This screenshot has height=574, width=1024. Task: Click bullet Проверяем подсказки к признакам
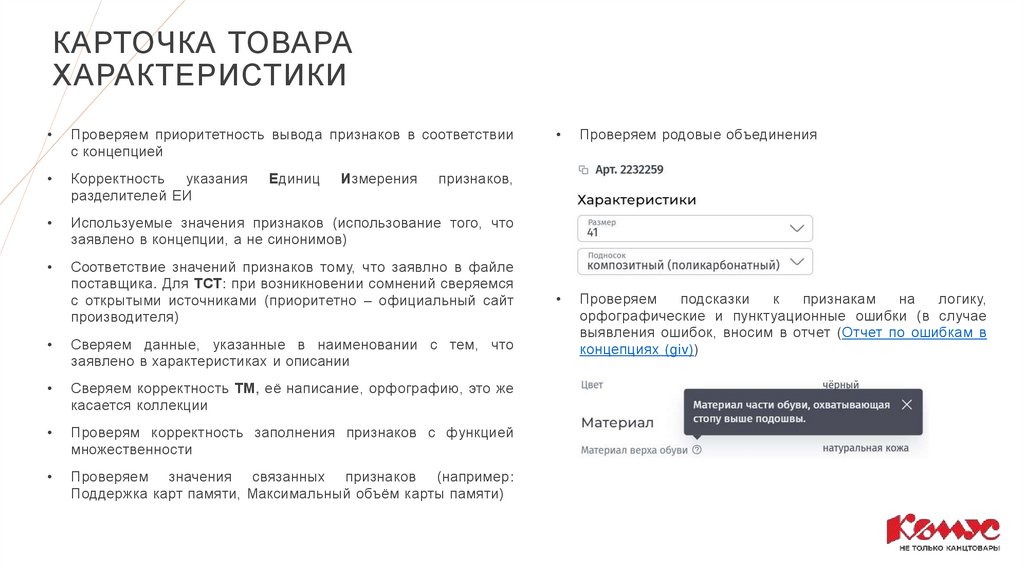tap(782, 324)
